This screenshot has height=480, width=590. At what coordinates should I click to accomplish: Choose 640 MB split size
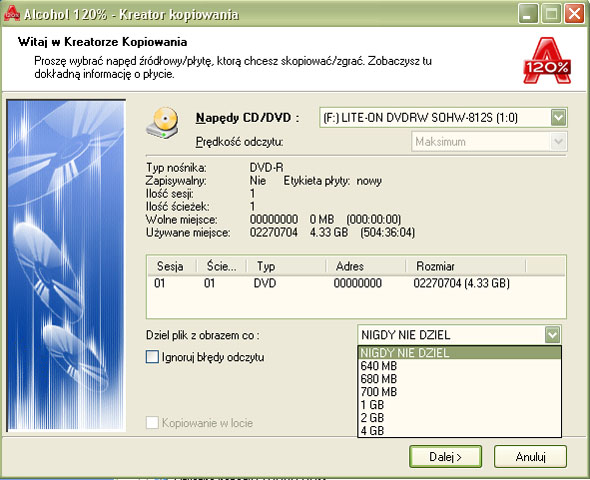pos(459,366)
